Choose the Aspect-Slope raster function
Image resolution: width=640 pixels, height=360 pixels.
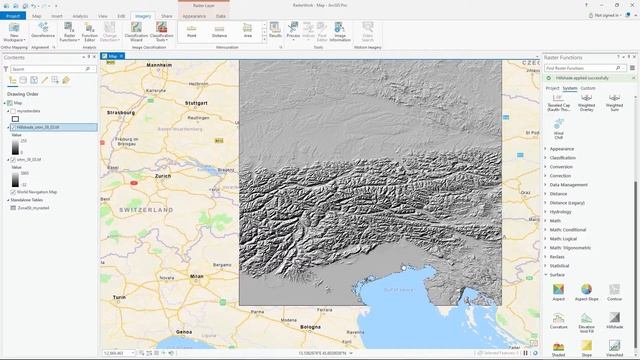click(587, 292)
